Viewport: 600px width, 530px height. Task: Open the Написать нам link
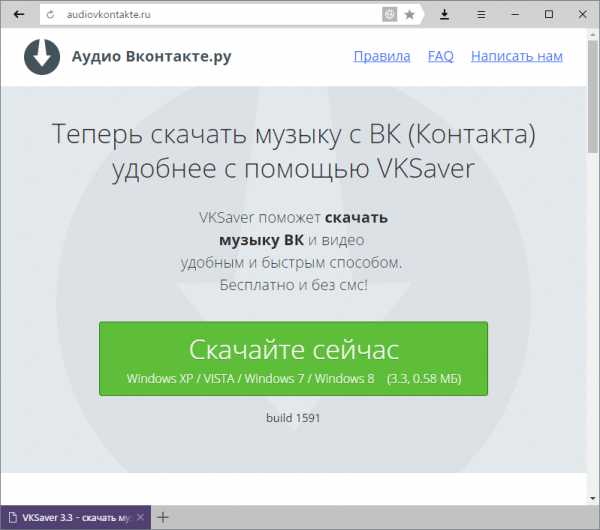517,56
